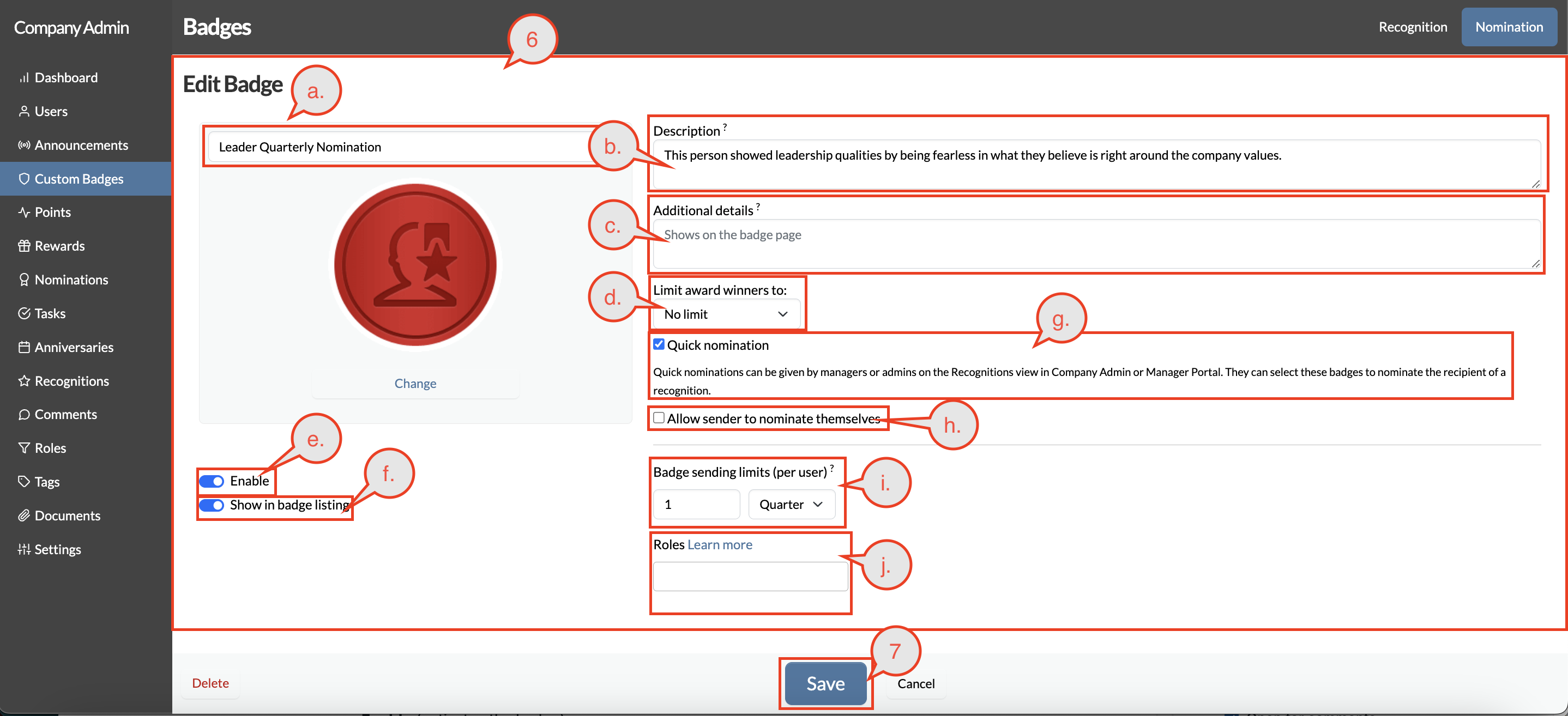The width and height of the screenshot is (1568, 716).
Task: Toggle the Enable switch
Action: pyautogui.click(x=212, y=482)
